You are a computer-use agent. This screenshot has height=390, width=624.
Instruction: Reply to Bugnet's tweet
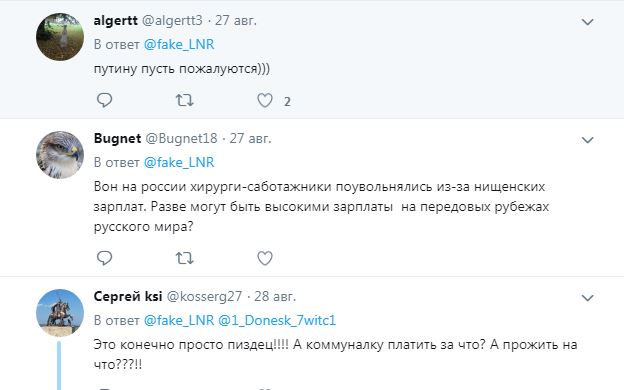tap(105, 258)
